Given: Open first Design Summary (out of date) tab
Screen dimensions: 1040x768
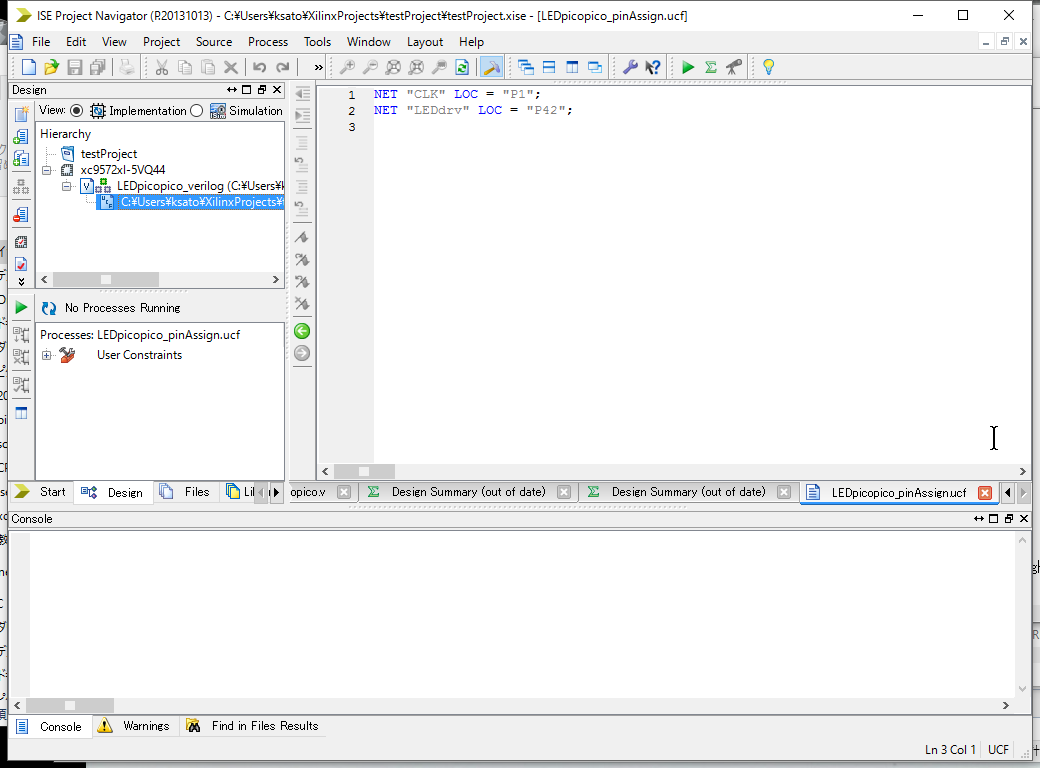Looking at the screenshot, I should pyautogui.click(x=468, y=492).
